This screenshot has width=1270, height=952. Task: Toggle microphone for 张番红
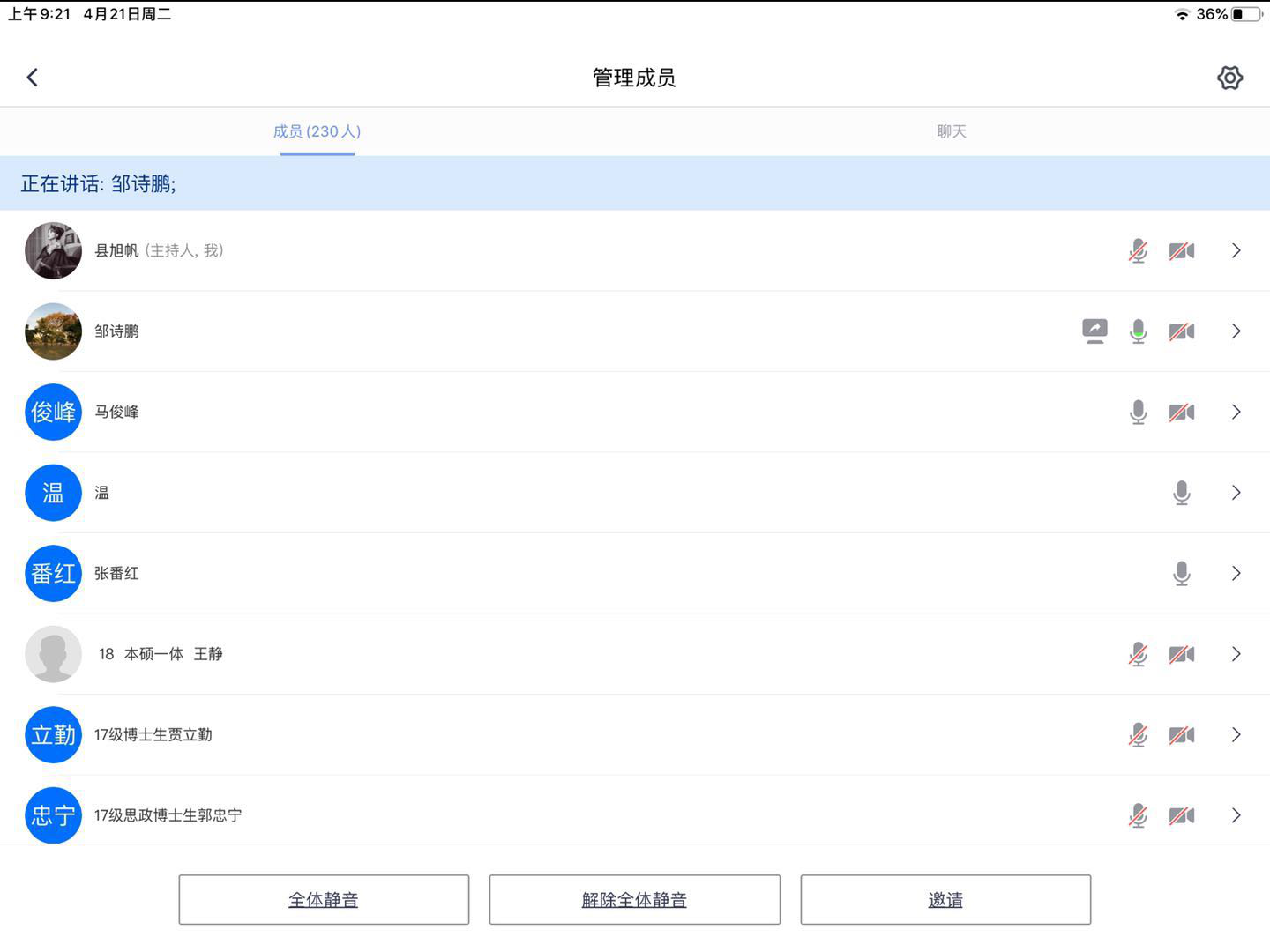click(x=1182, y=574)
